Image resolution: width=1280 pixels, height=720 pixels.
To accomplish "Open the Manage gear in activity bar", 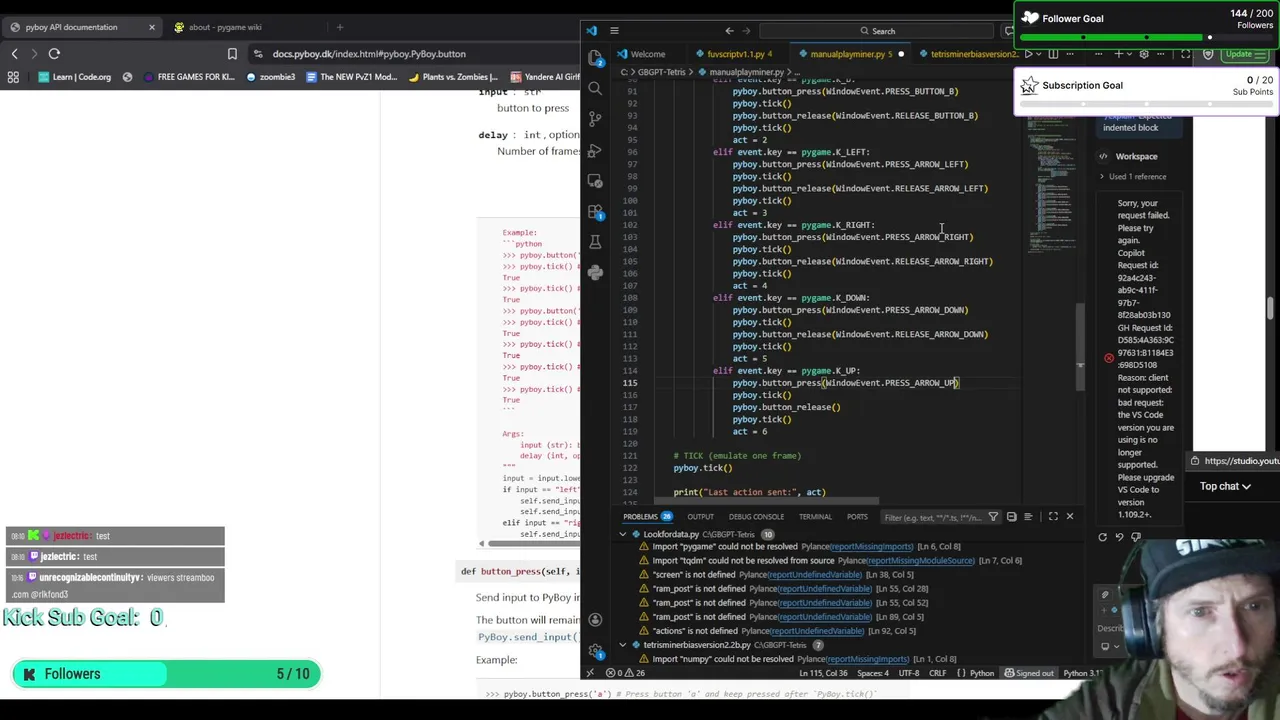I will (595, 651).
